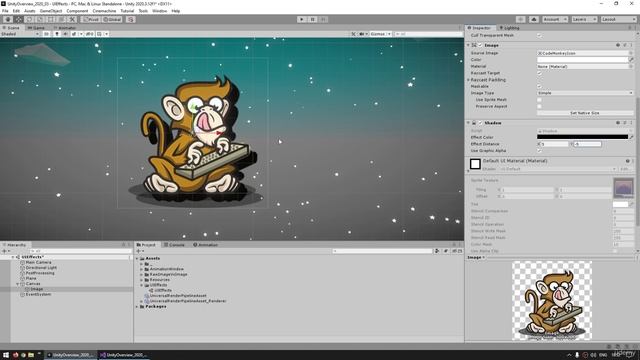The image size is (640, 360).
Task: Open Shadow component preset settings icon
Action: [624, 123]
